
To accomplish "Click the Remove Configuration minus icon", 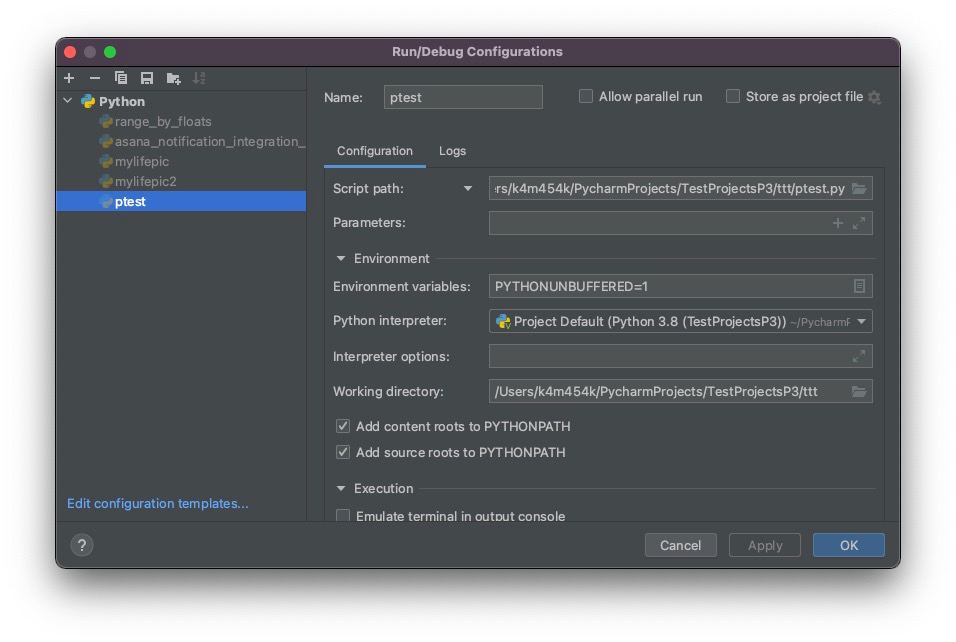I will click(x=95, y=78).
